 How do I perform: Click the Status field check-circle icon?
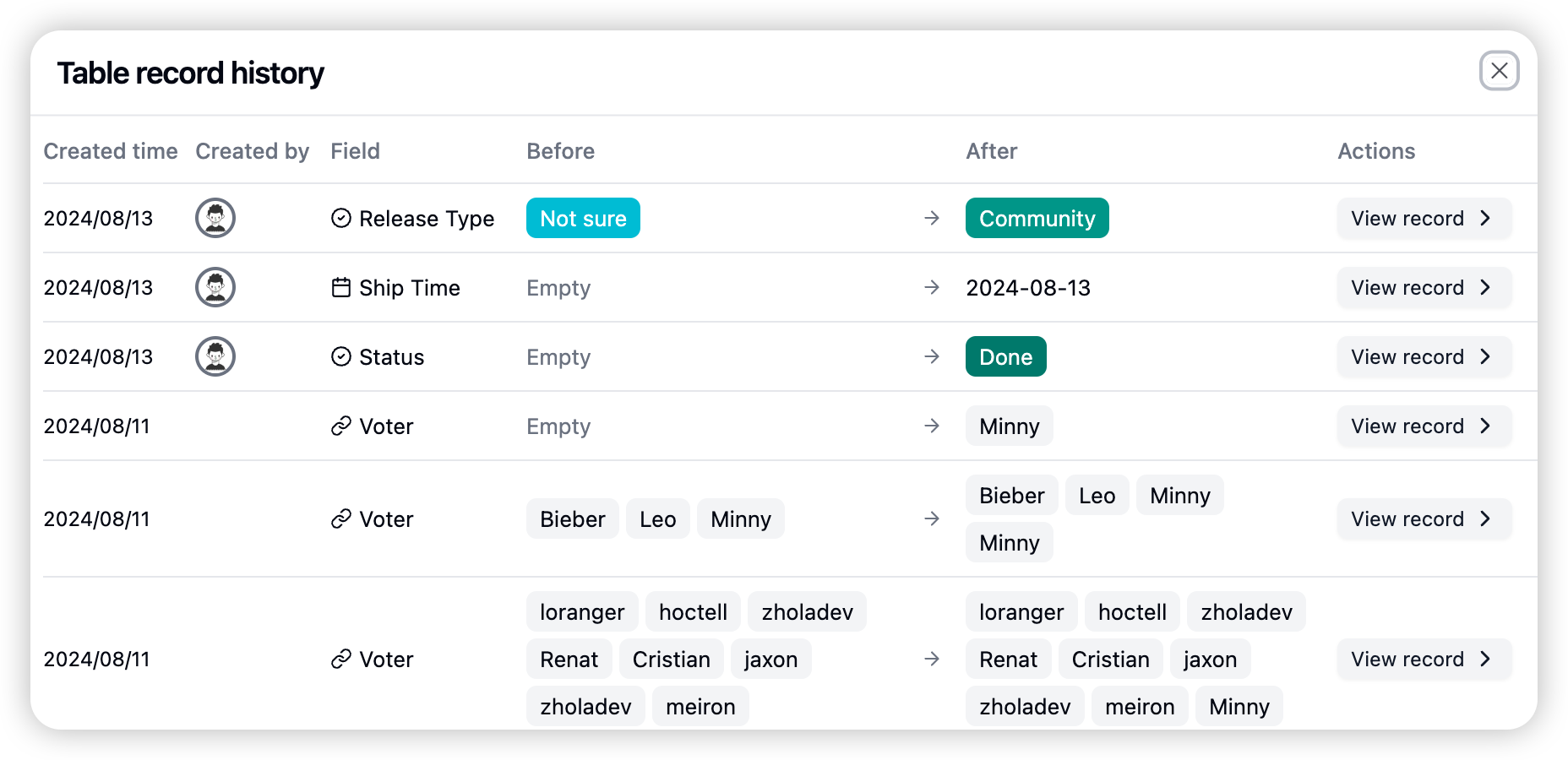pyautogui.click(x=340, y=356)
